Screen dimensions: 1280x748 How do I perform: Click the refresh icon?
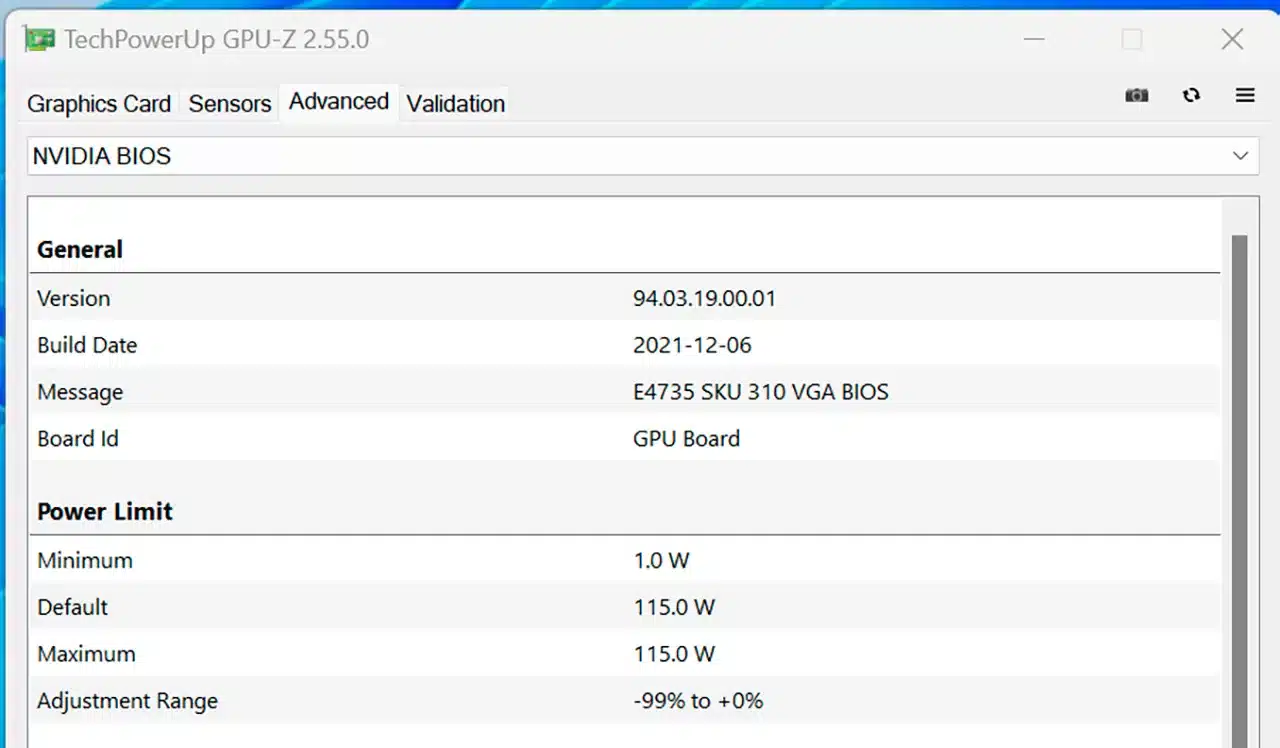[1191, 95]
